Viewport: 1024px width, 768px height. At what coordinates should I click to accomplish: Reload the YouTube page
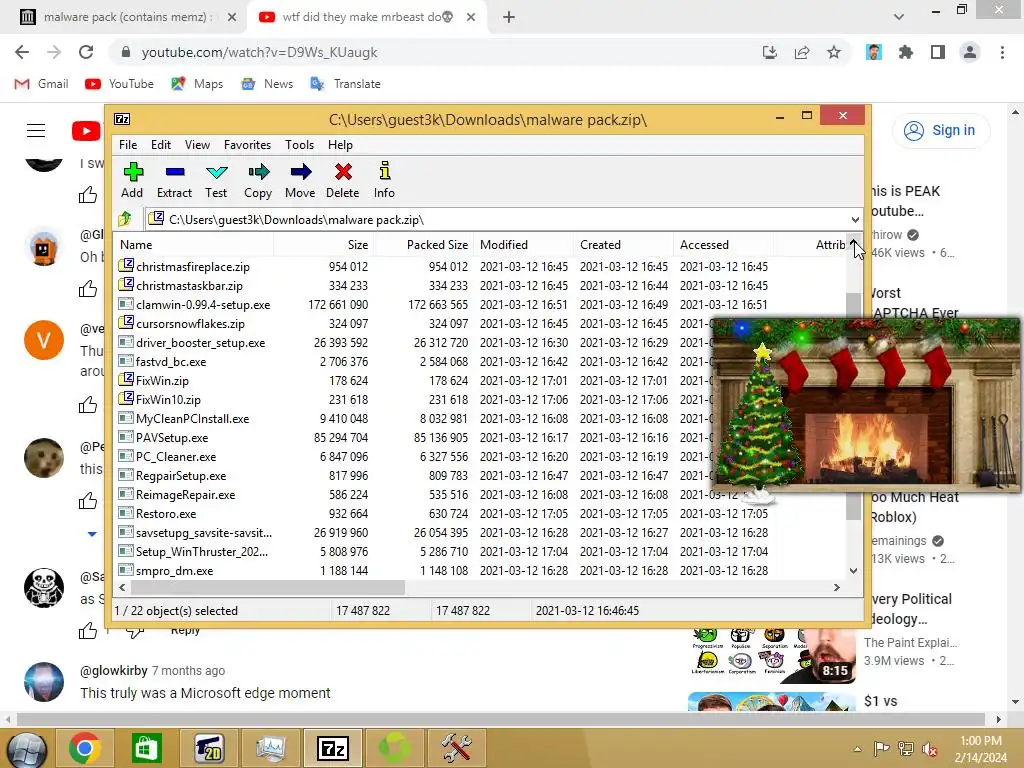[x=86, y=52]
